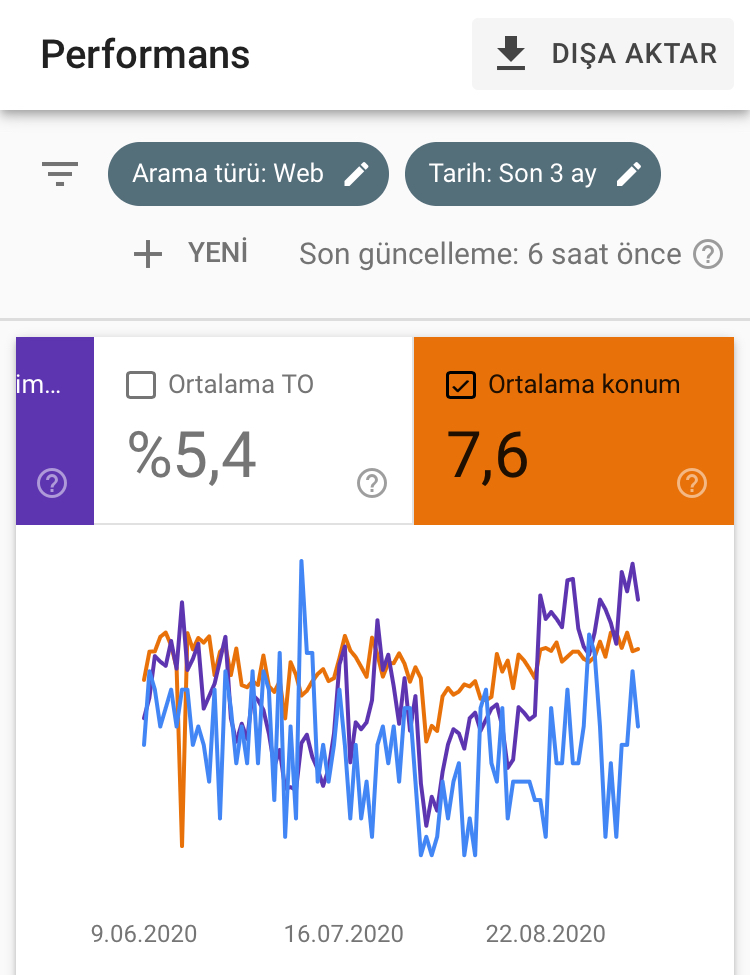The width and height of the screenshot is (750, 975).
Task: Enable the Ortalama TO checkbox
Action: click(141, 385)
